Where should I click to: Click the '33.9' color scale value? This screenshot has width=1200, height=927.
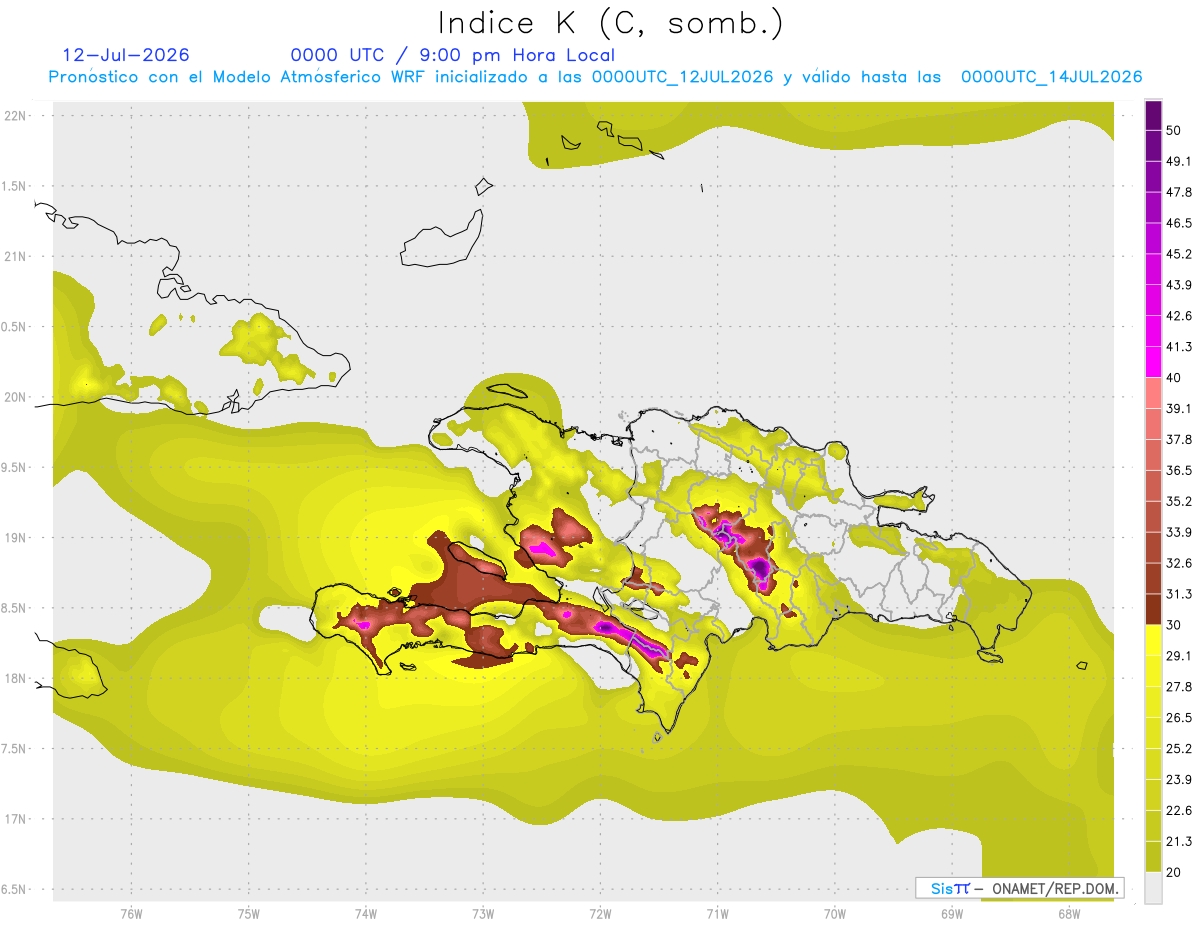coord(1179,532)
